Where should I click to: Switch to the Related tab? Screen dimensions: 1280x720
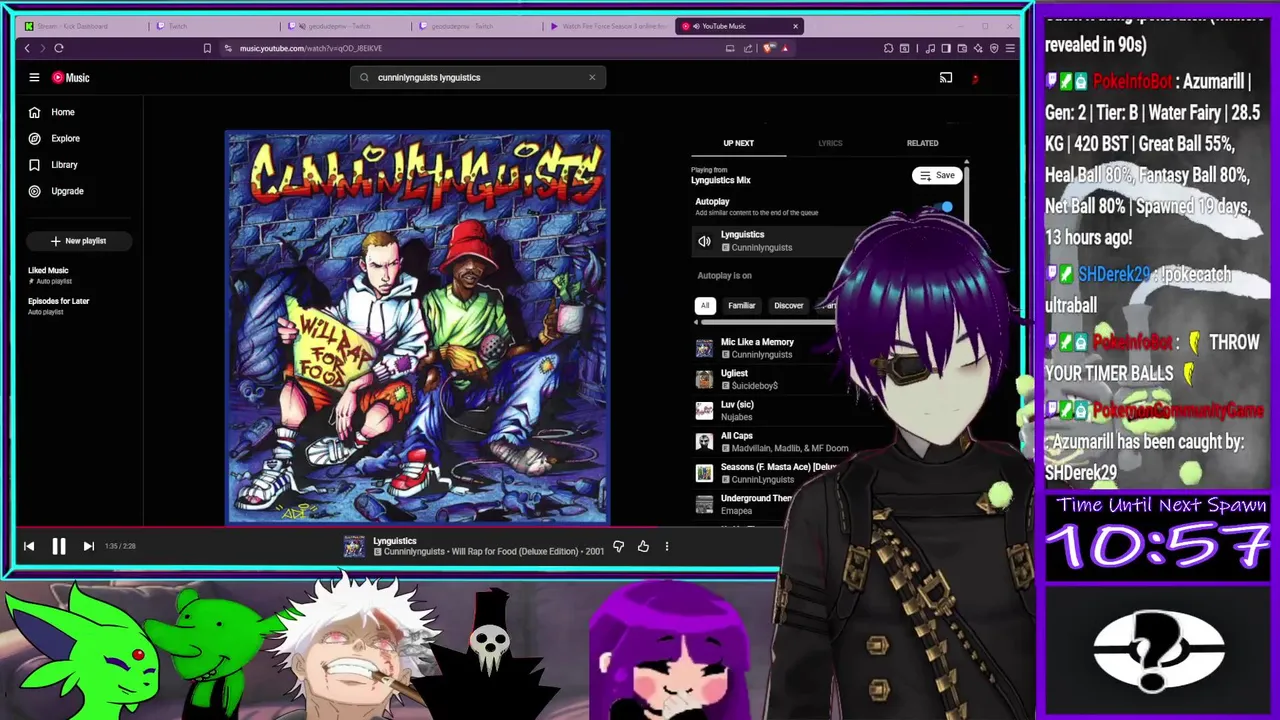(922, 143)
